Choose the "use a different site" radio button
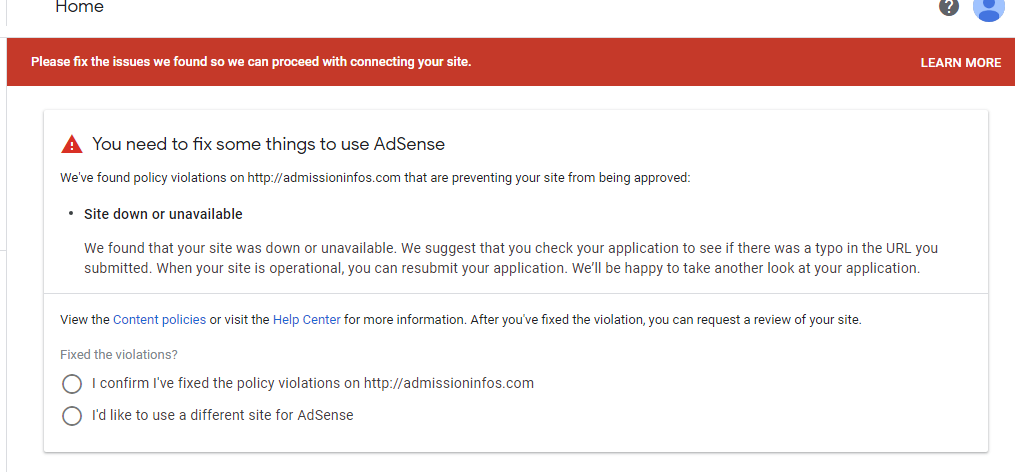This screenshot has height=472, width=1015. (72, 416)
